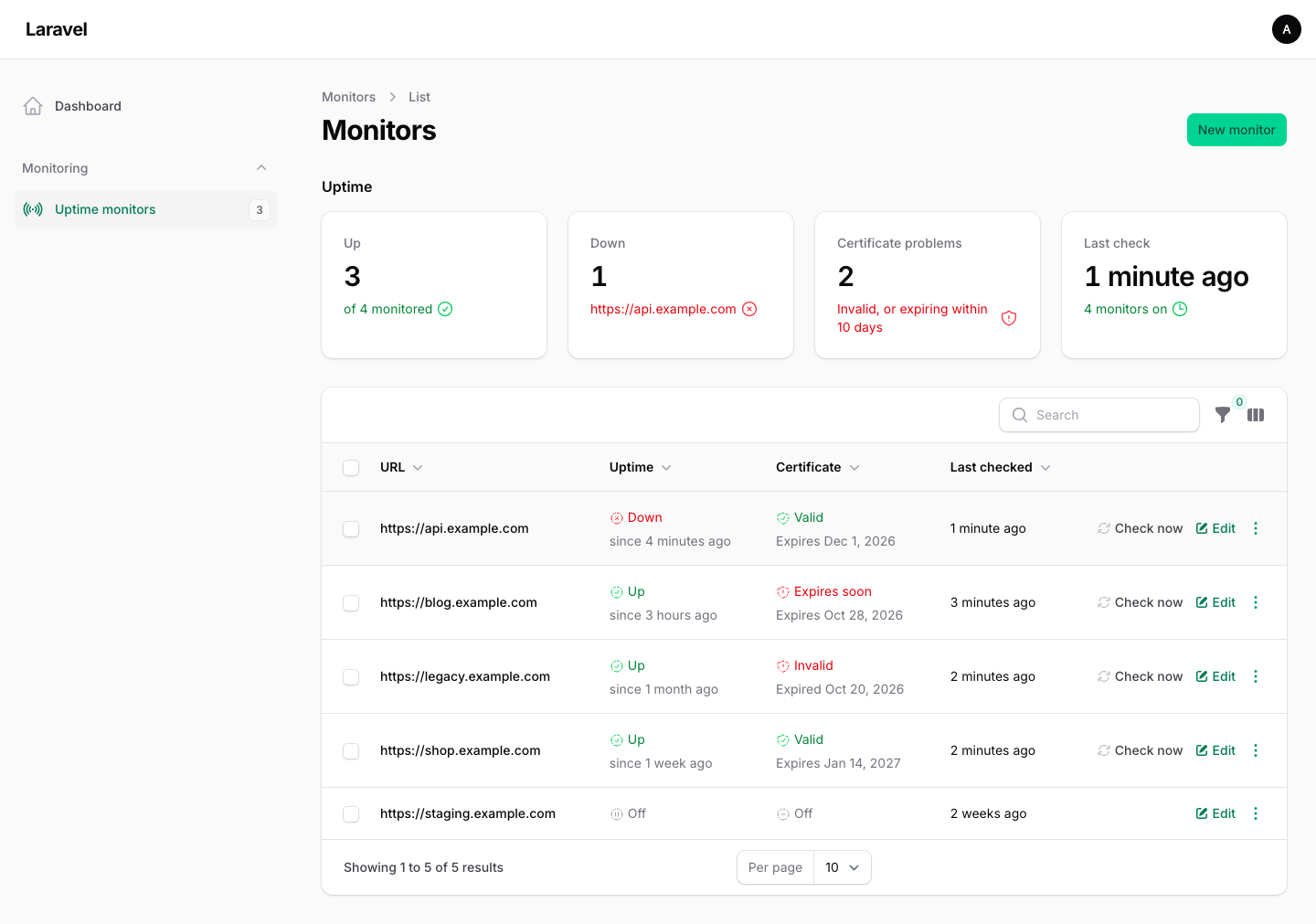Check the blog.example.com row checkbox
1316x924 pixels.
pos(351,603)
